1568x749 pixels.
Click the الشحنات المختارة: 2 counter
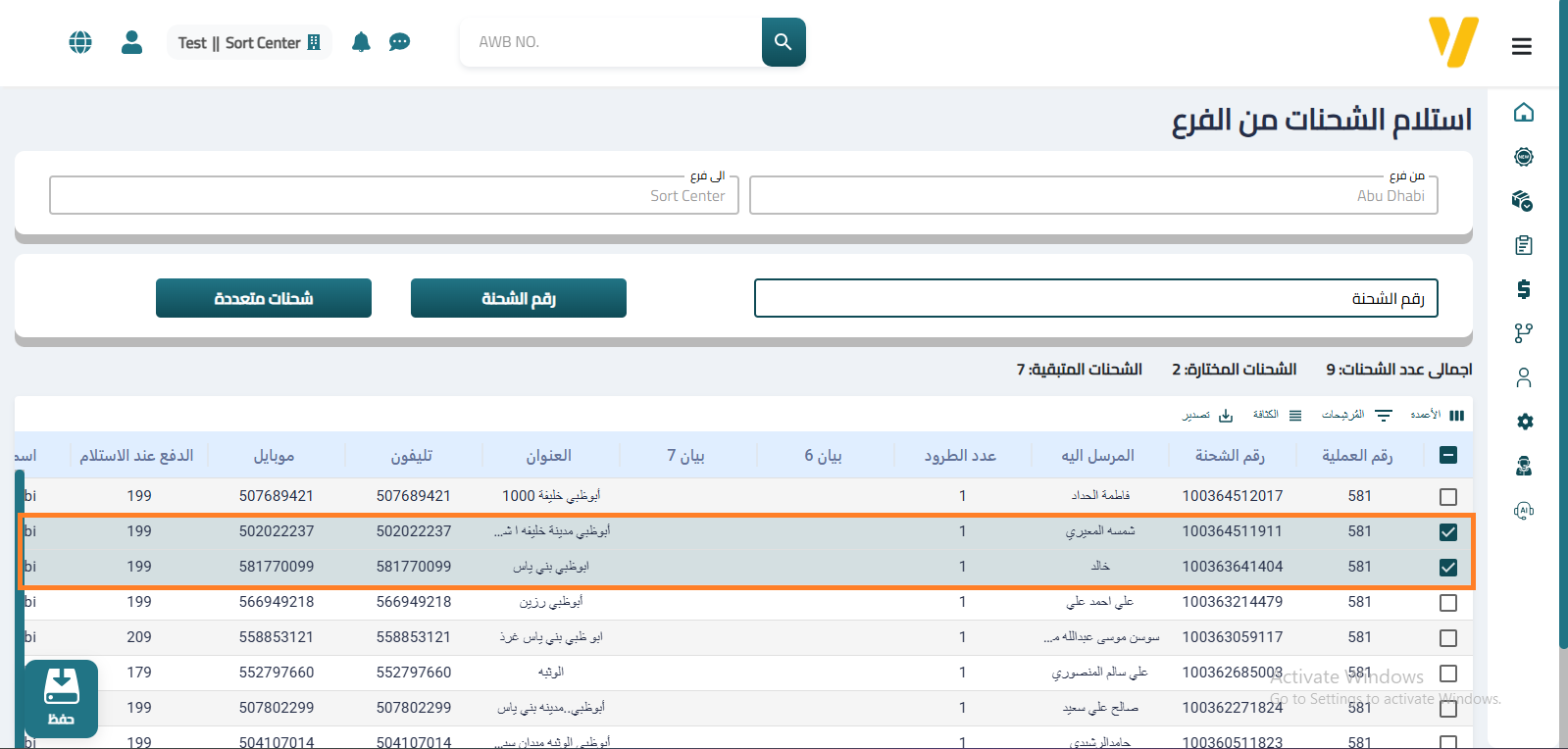pyautogui.click(x=1234, y=369)
